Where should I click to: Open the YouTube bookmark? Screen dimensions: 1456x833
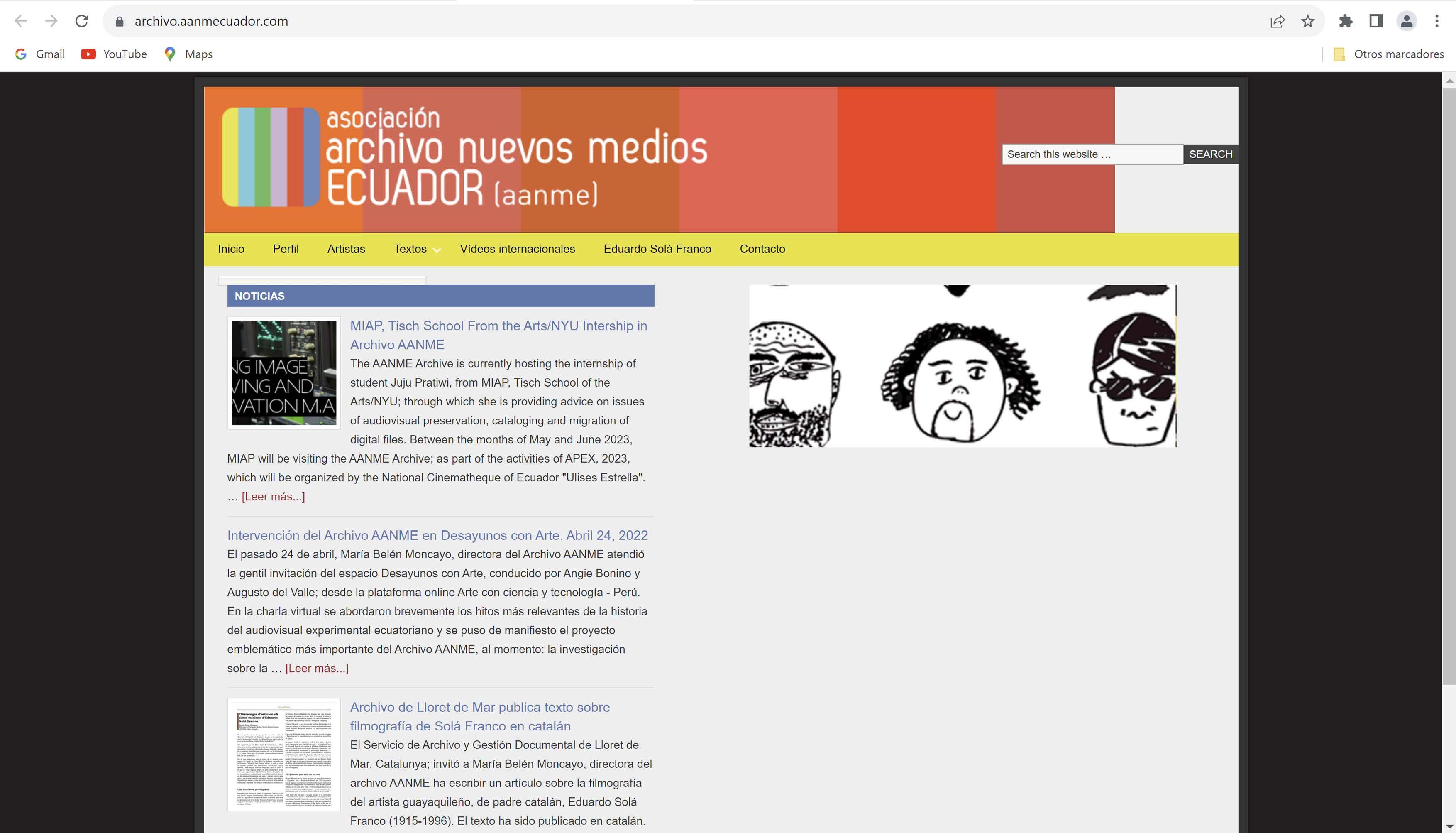coord(114,54)
